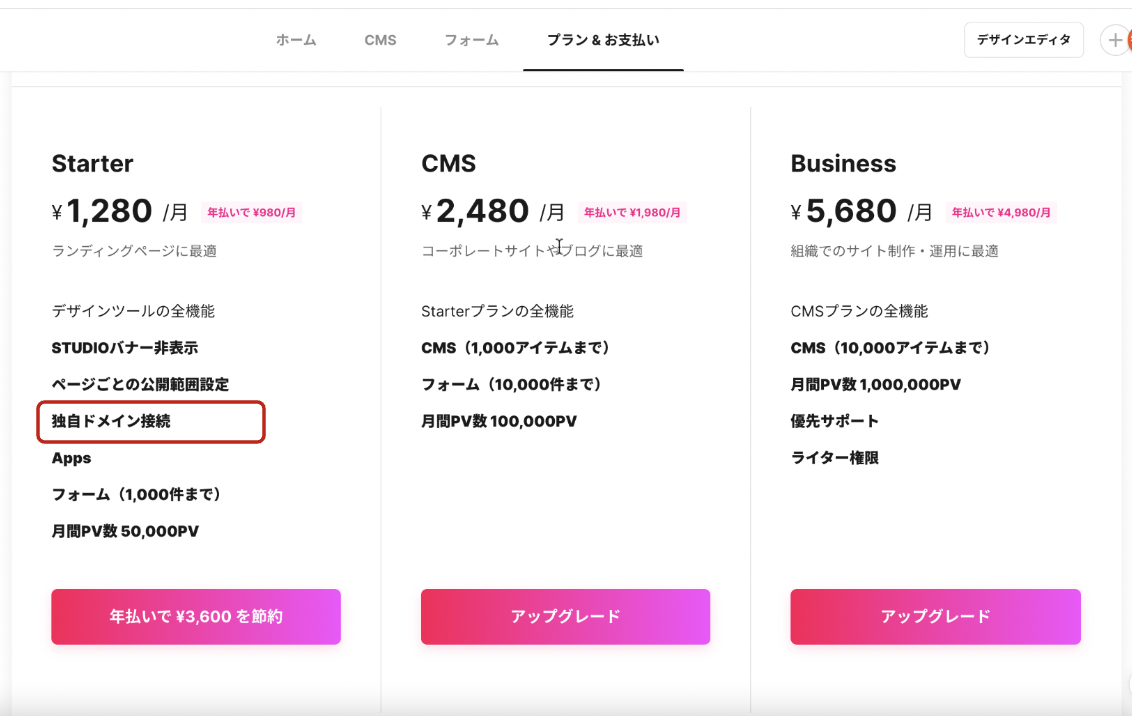Click the 年払いで ¥4,980/月 badge

tap(1001, 212)
